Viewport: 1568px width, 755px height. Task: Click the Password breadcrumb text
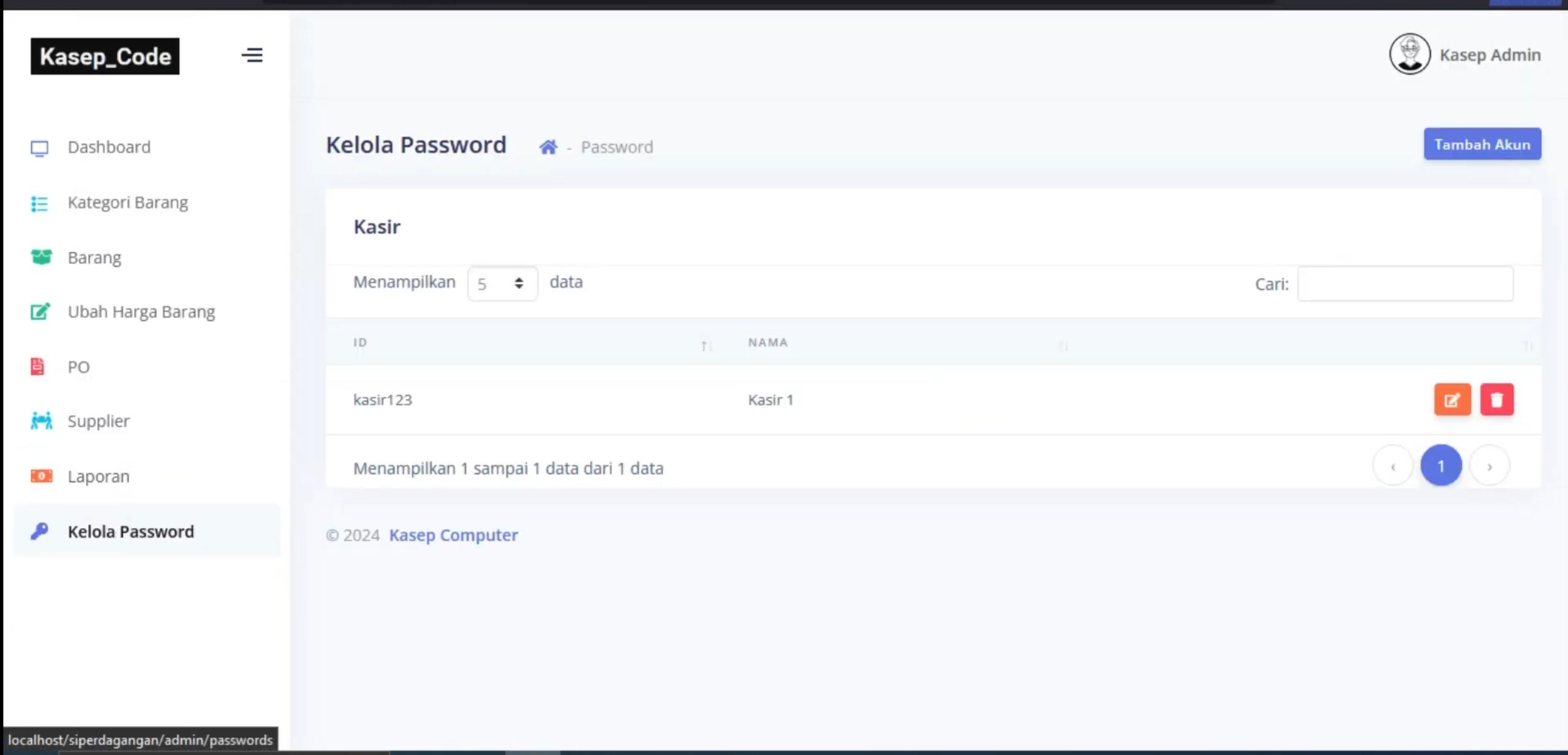point(617,147)
